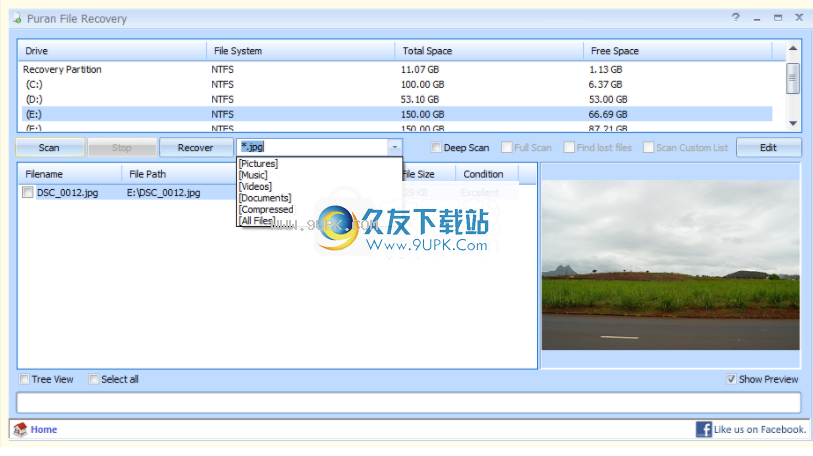The height and width of the screenshot is (456, 813).
Task: Click the empty status bar field
Action: click(x=409, y=403)
